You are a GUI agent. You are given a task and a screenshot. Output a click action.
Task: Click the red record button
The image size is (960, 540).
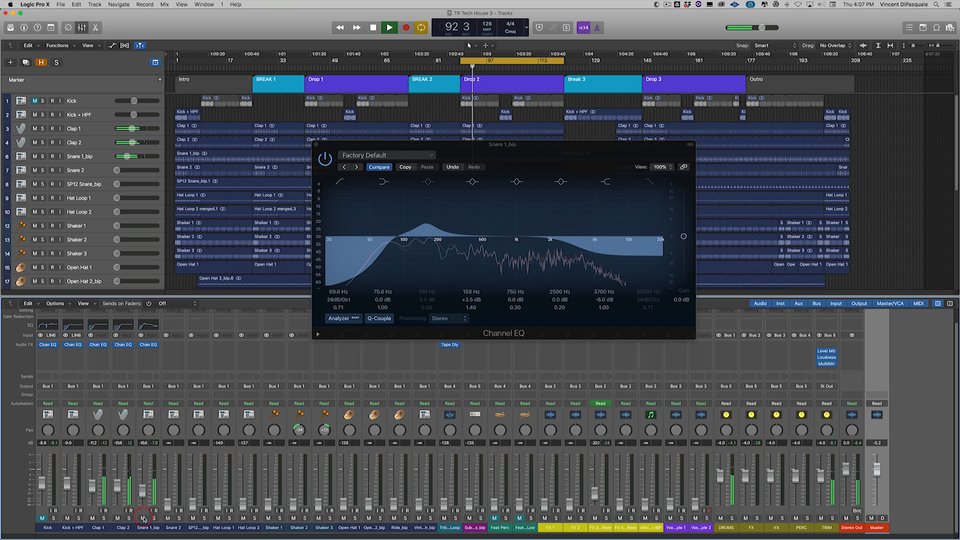[405, 28]
